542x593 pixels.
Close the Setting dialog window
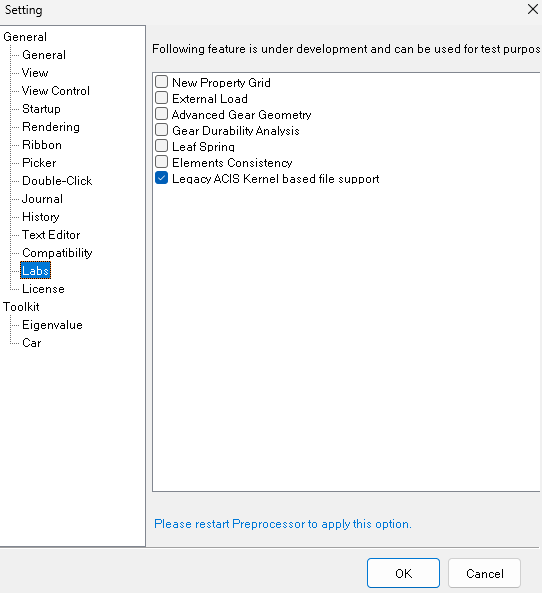[533, 9]
